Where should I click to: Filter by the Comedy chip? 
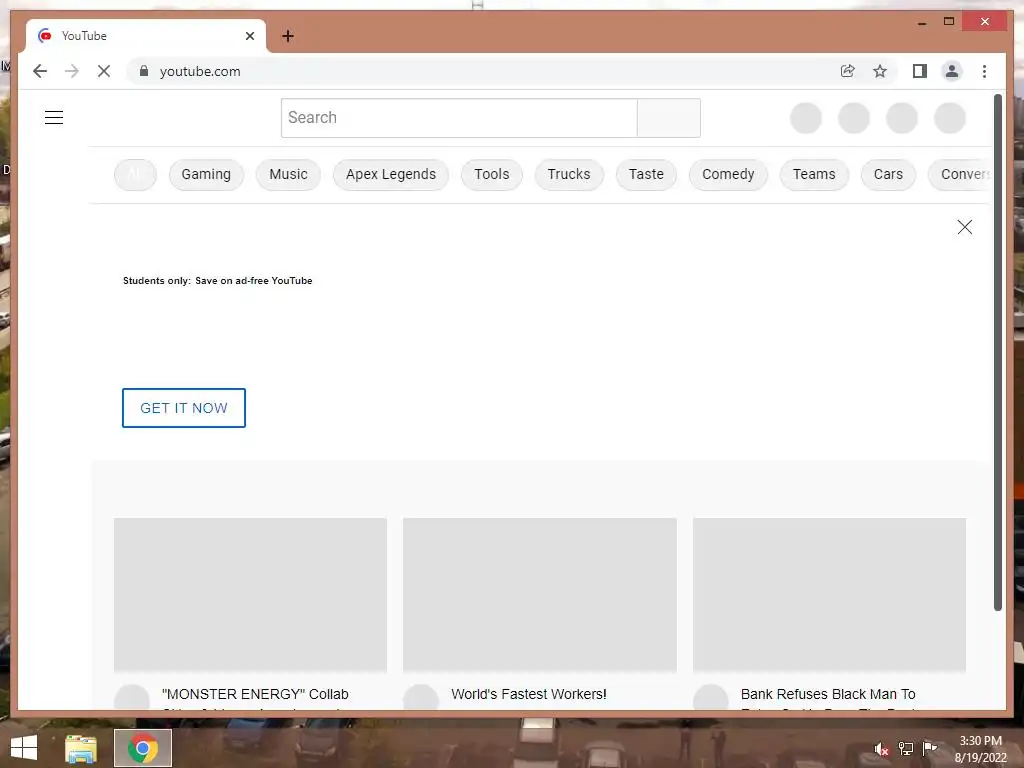pos(728,174)
